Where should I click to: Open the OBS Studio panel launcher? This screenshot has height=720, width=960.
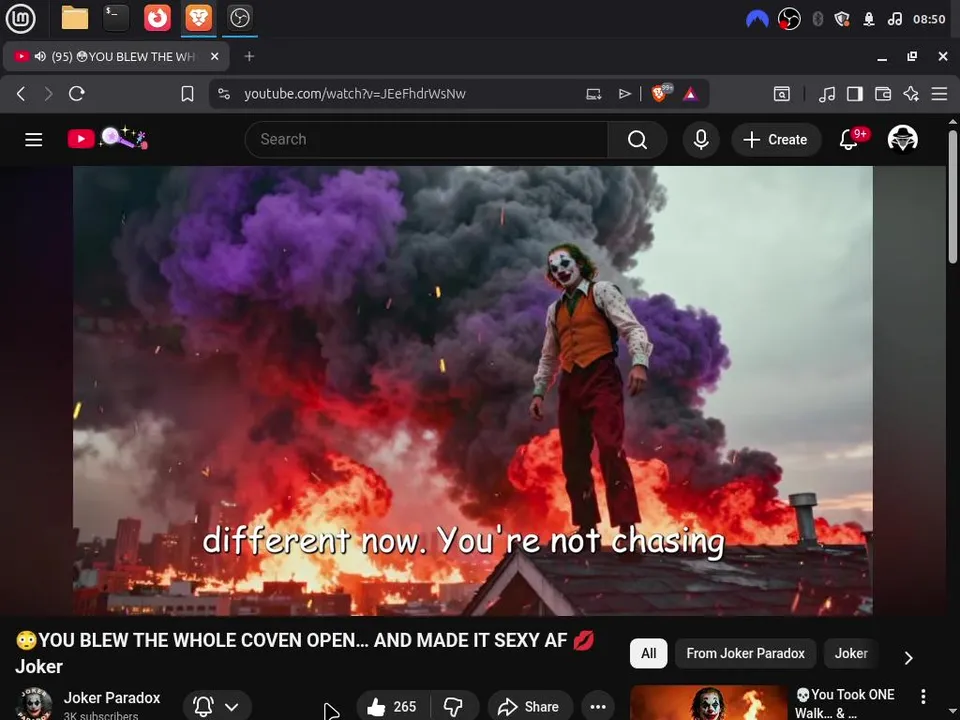click(x=239, y=18)
